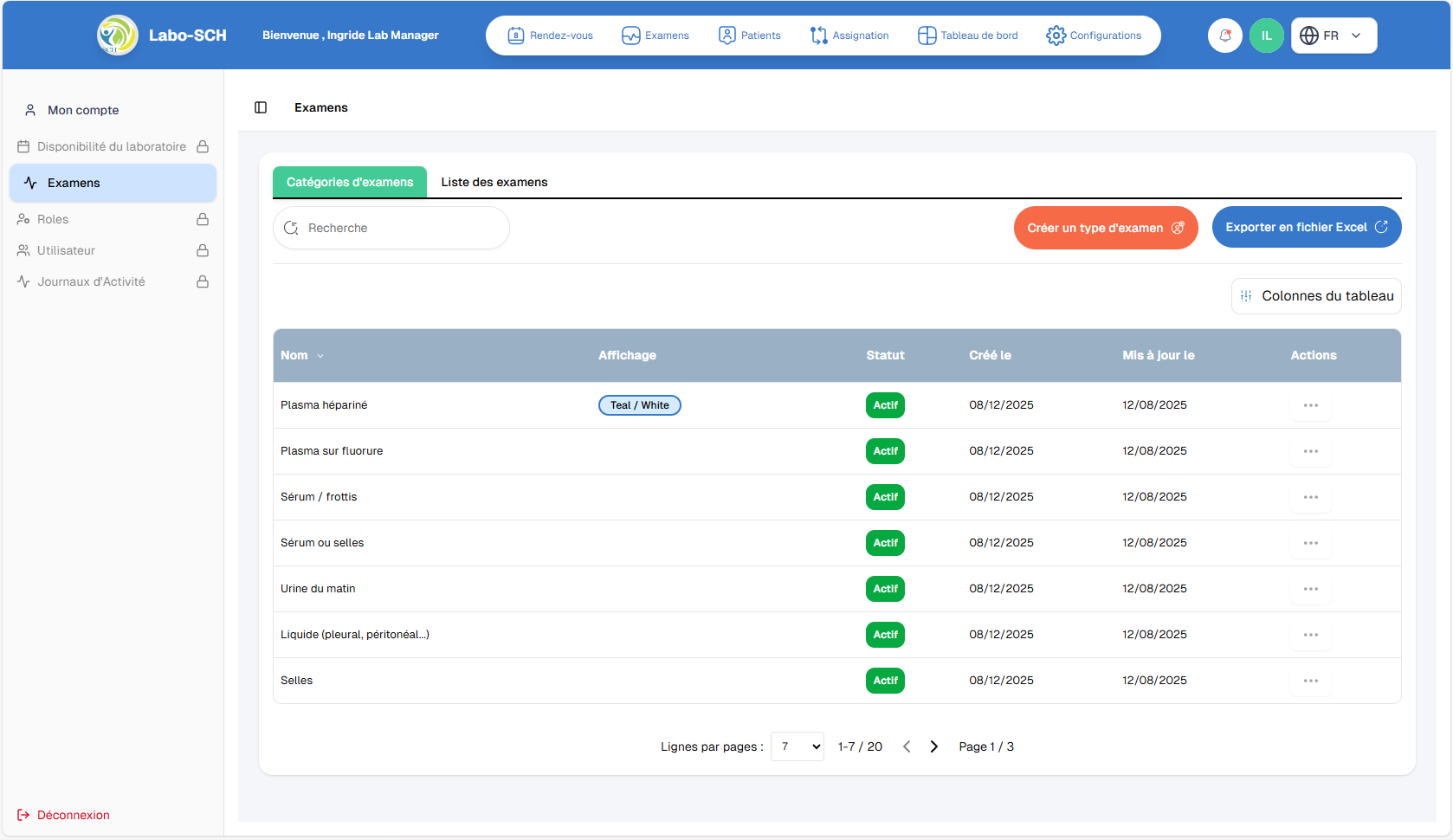Export table with Exporter en fichier Excel
Screen dimensions: 1453x840
point(1306,227)
